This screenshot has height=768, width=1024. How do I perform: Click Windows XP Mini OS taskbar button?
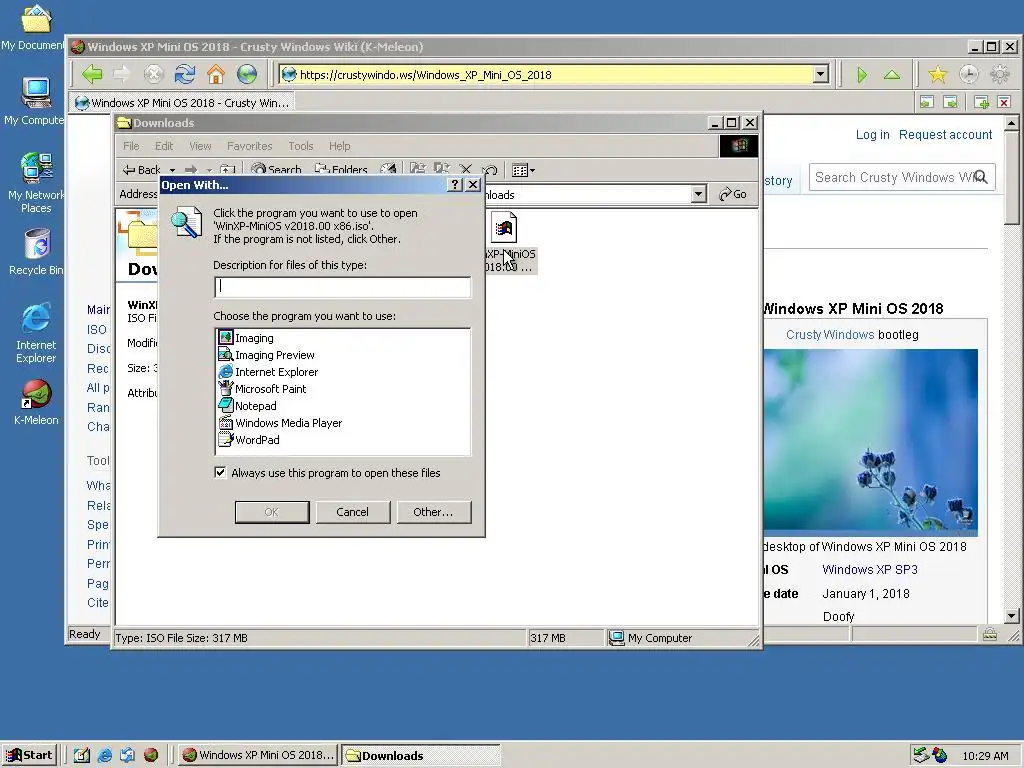click(x=258, y=756)
